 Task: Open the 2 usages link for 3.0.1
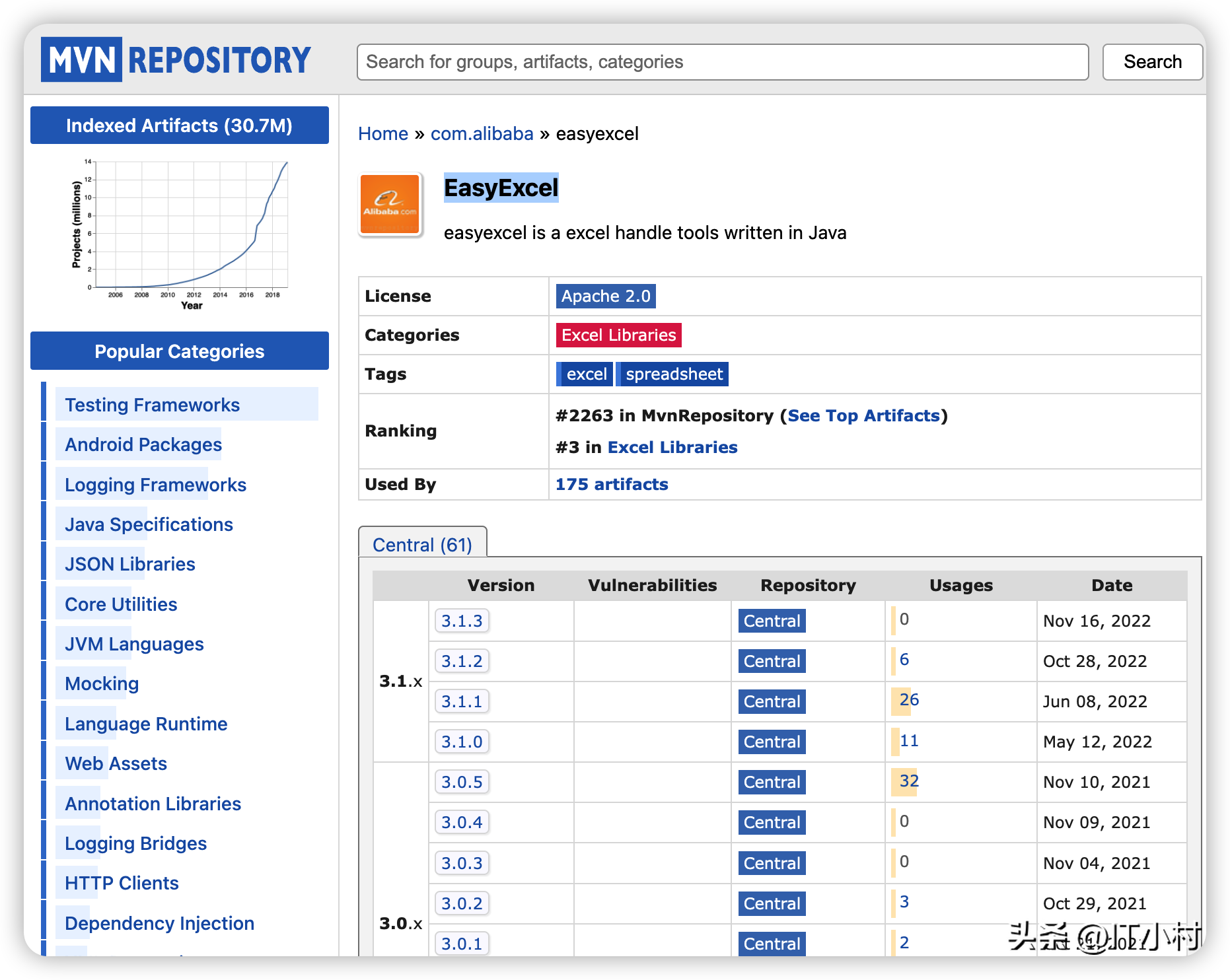904,943
